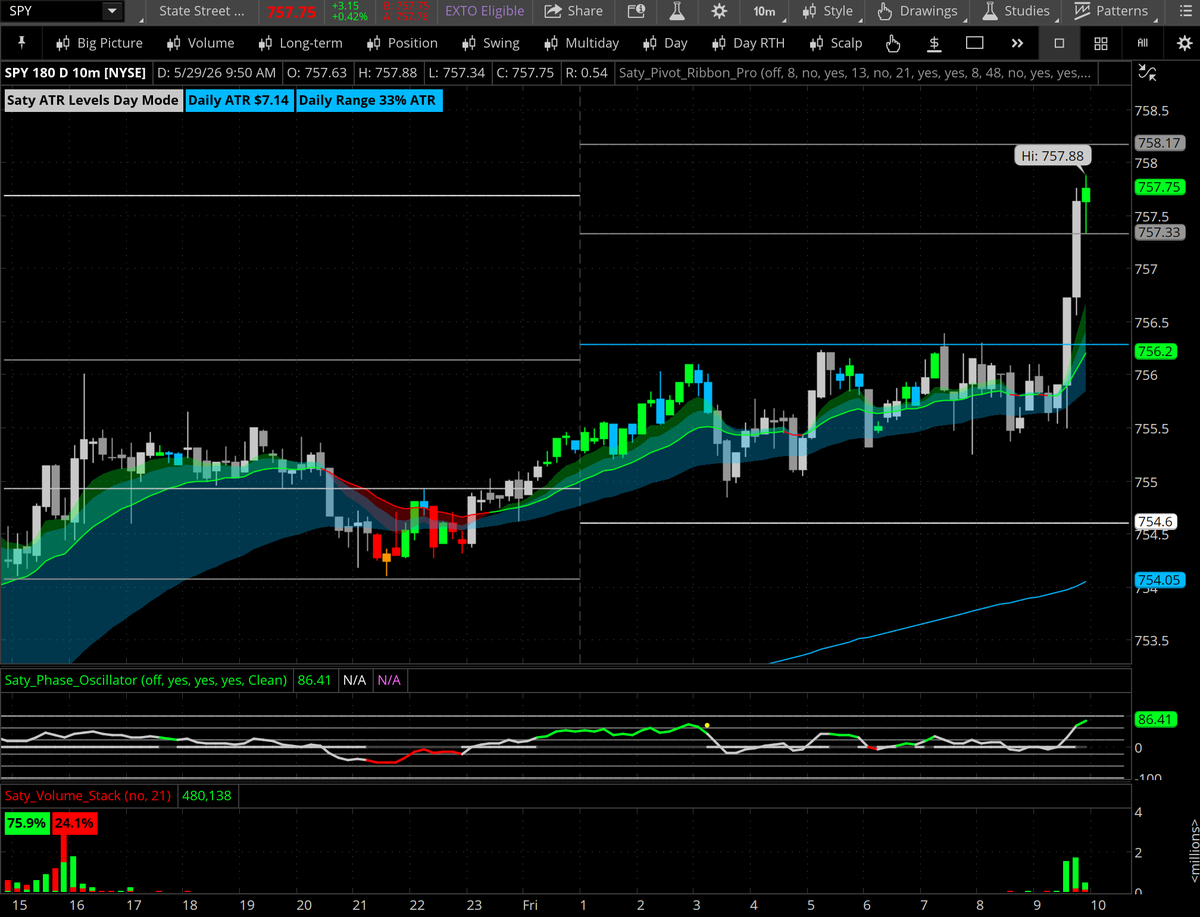Click the EXTO Eligible label
The width and height of the screenshot is (1200, 917).
(484, 11)
